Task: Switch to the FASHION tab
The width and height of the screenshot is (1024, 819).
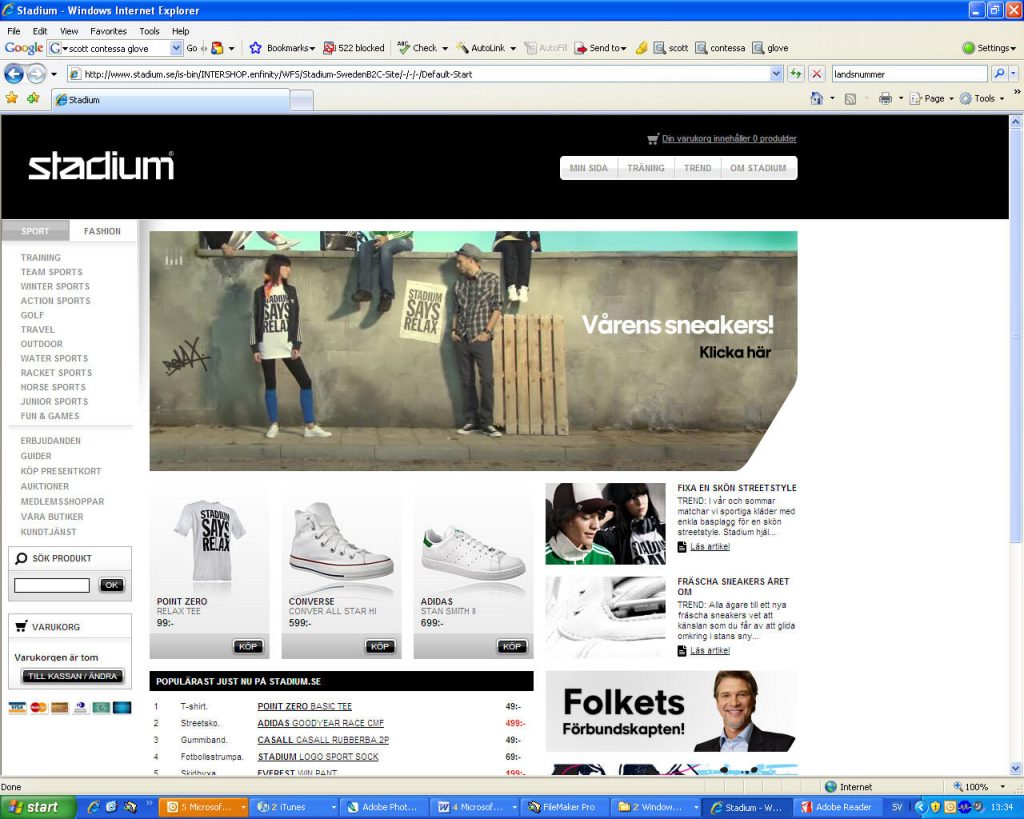Action: tap(102, 231)
